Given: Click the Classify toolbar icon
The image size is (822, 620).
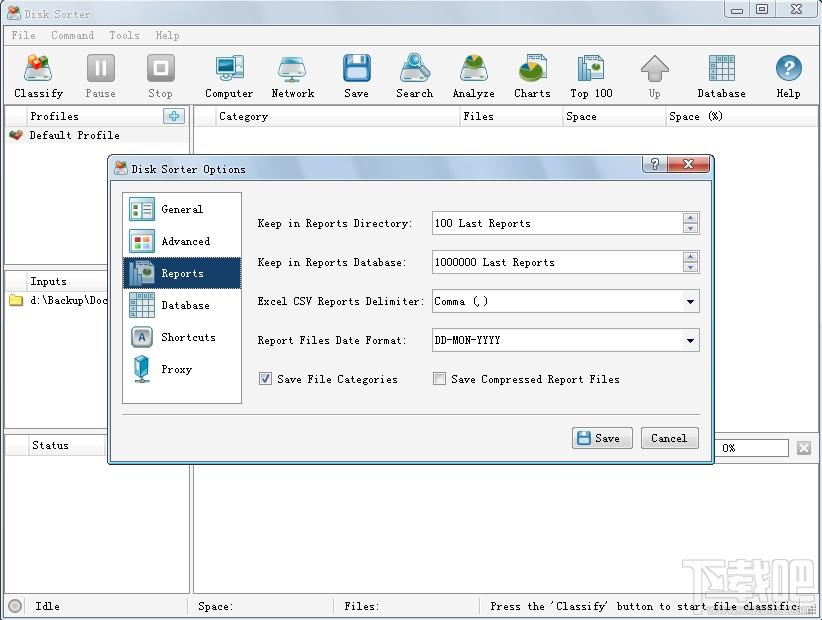Looking at the screenshot, I should point(38,77).
